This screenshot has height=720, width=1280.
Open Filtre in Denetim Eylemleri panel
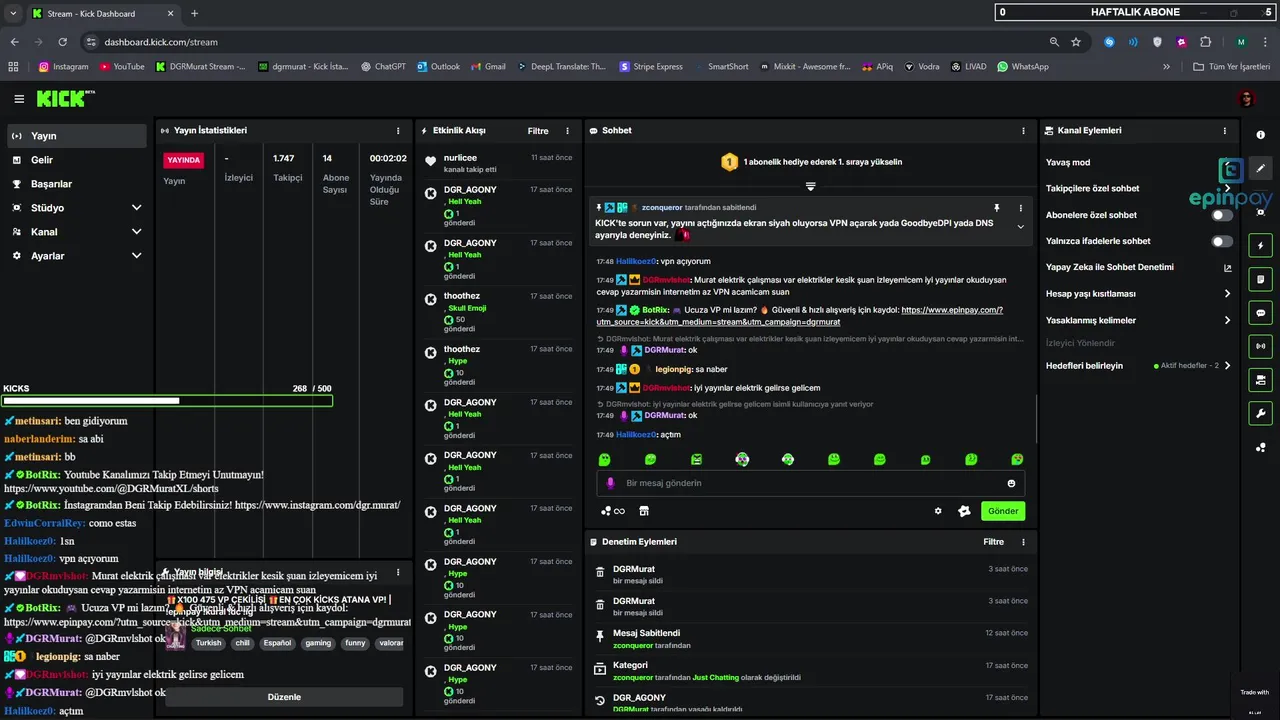[993, 542]
